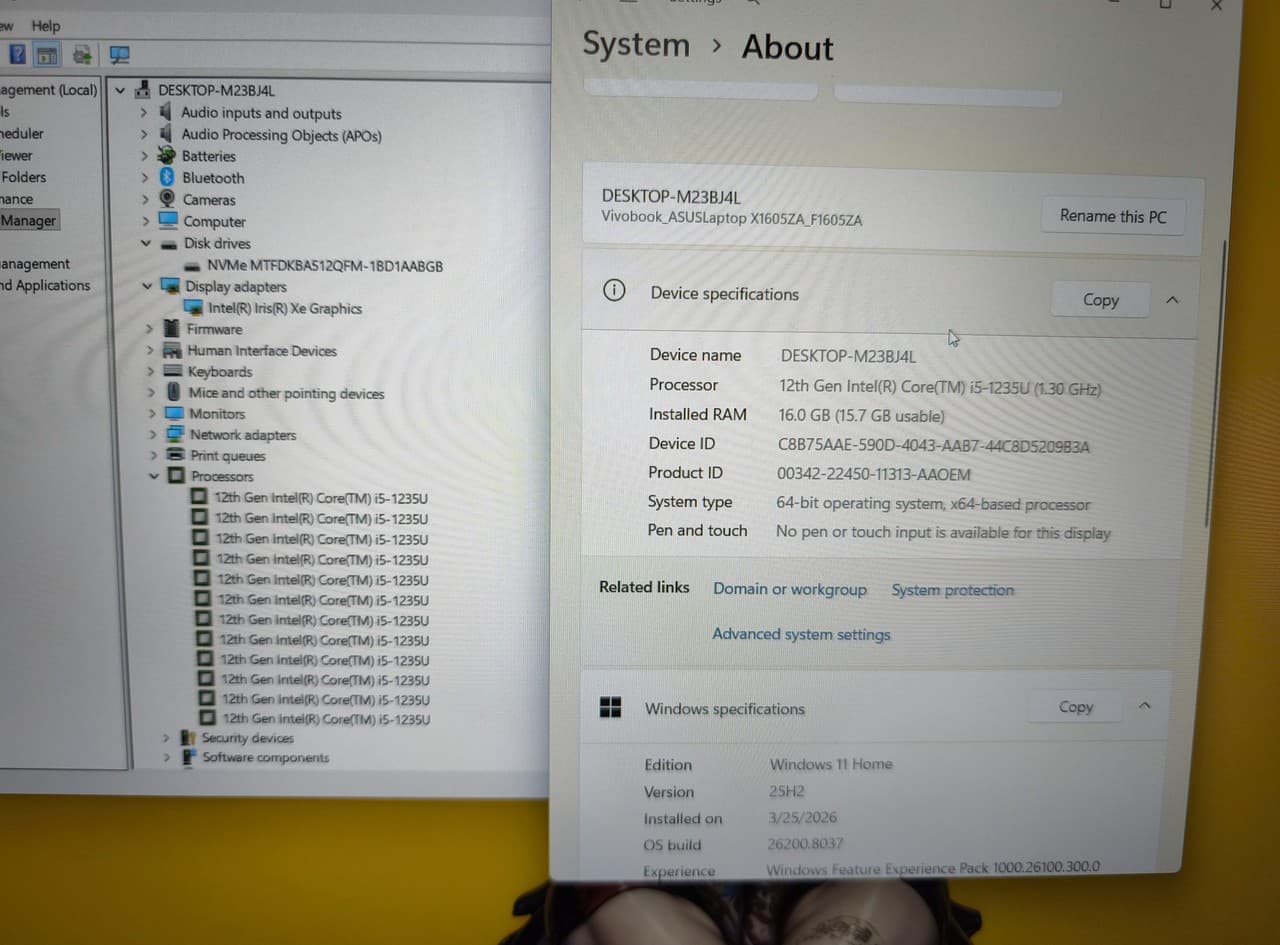Viewport: 1280px width, 945px height.
Task: Select the NVMe MTFDKBA512QFM-1BD1AABGB disk drive
Action: [325, 266]
